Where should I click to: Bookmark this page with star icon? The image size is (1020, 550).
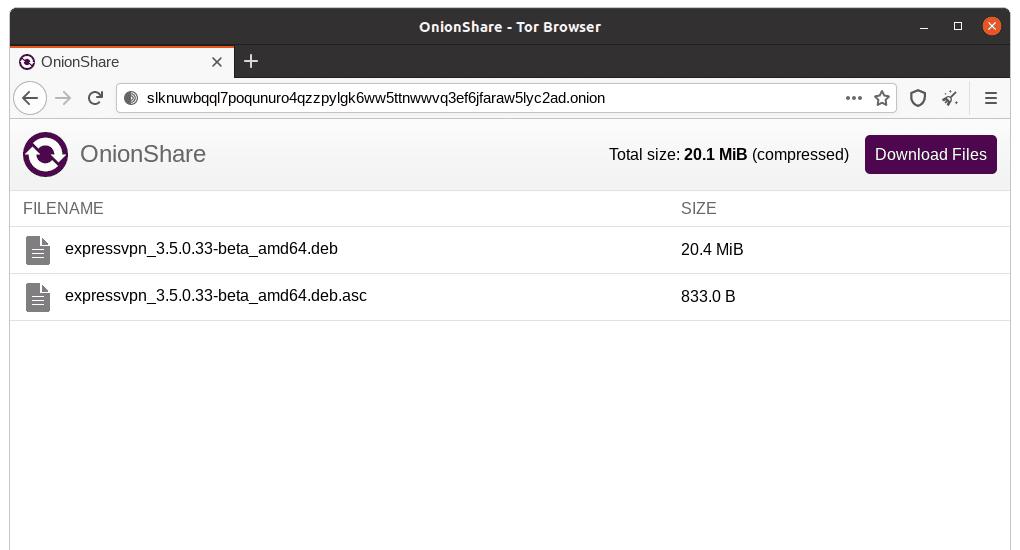pyautogui.click(x=881, y=98)
